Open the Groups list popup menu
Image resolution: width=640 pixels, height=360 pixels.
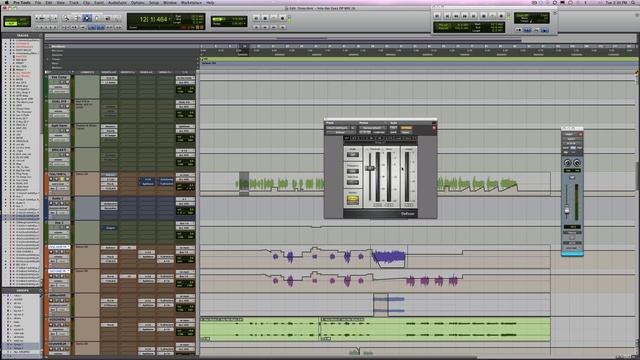click(x=40, y=291)
